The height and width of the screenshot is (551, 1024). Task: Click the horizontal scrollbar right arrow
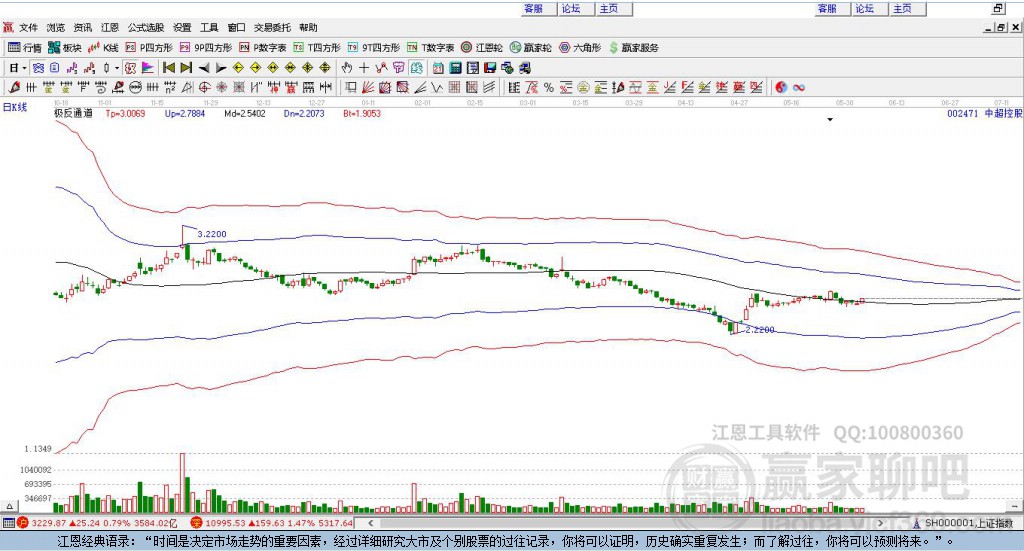pyautogui.click(x=880, y=523)
